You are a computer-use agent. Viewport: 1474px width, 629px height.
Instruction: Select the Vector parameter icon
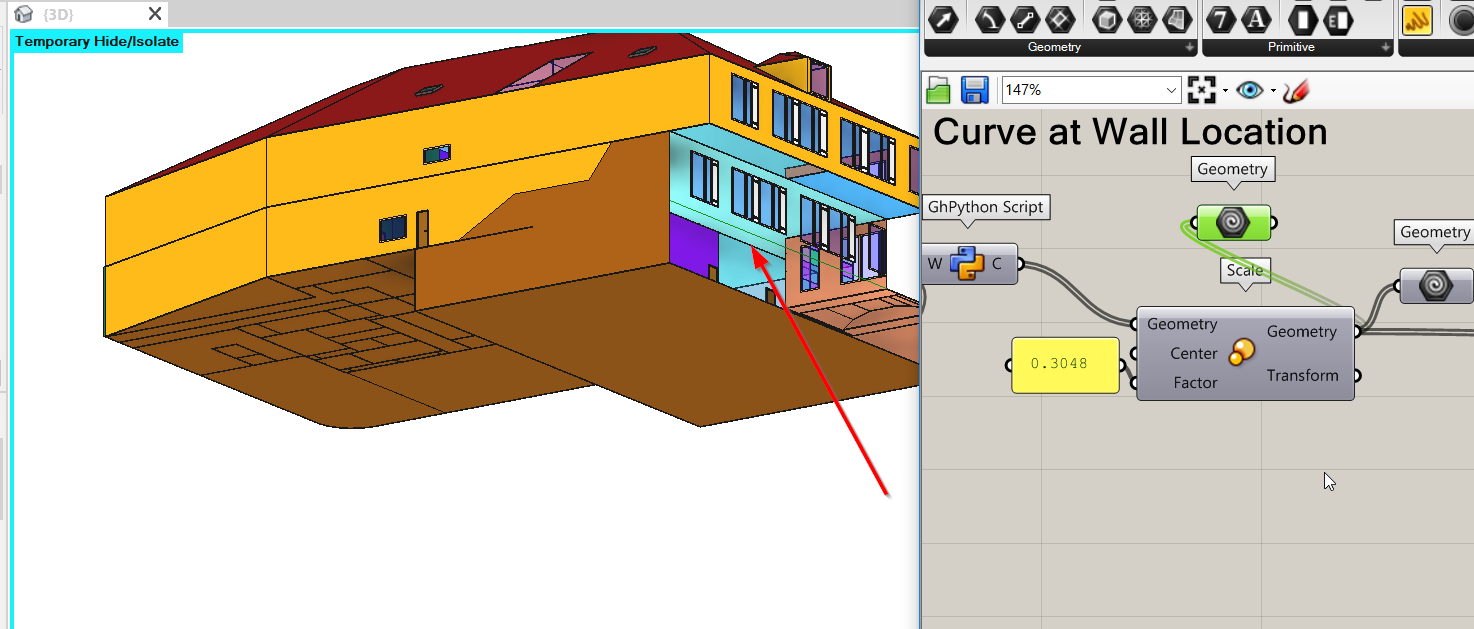click(x=944, y=19)
